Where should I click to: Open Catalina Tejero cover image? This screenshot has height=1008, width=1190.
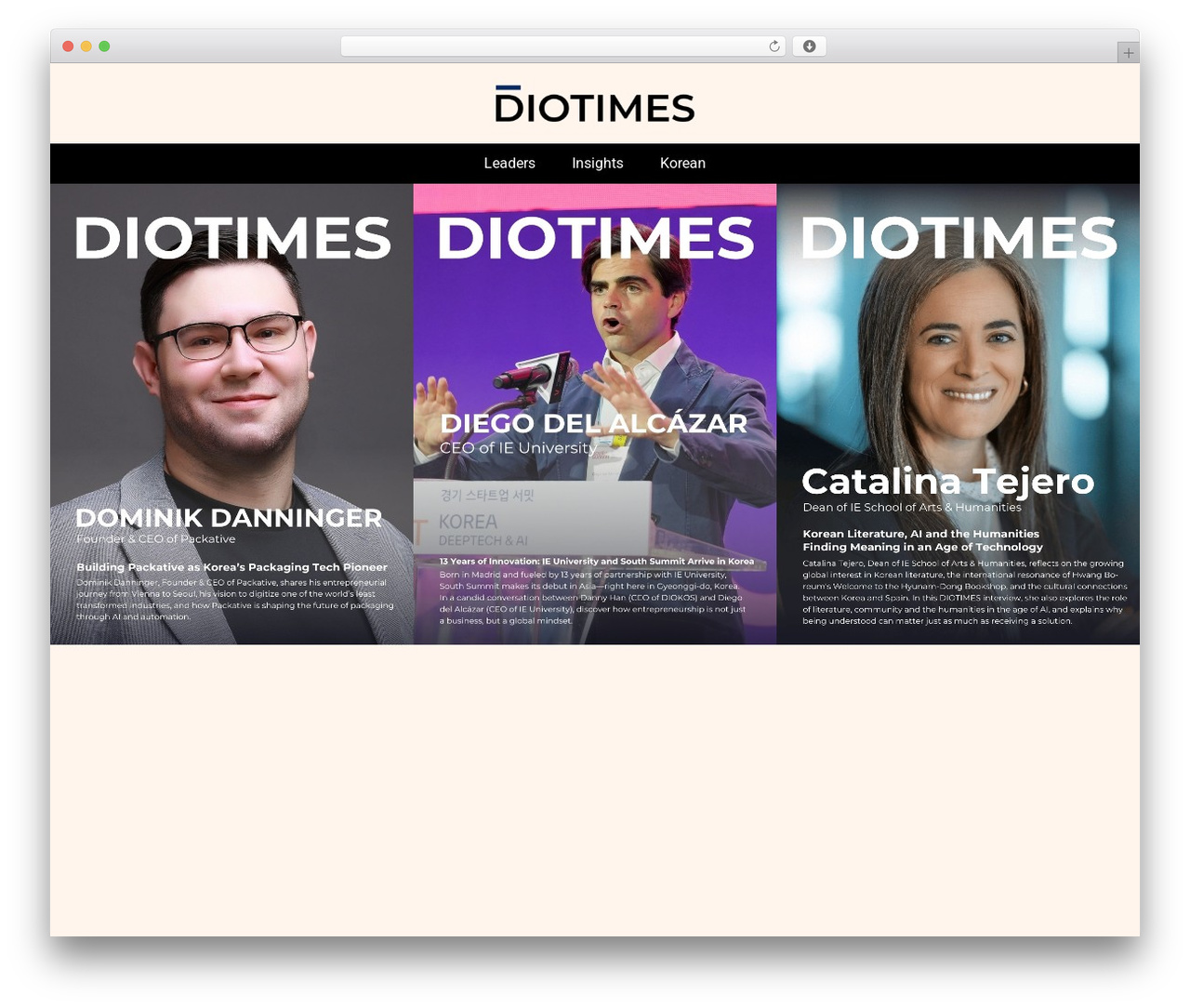(x=959, y=414)
